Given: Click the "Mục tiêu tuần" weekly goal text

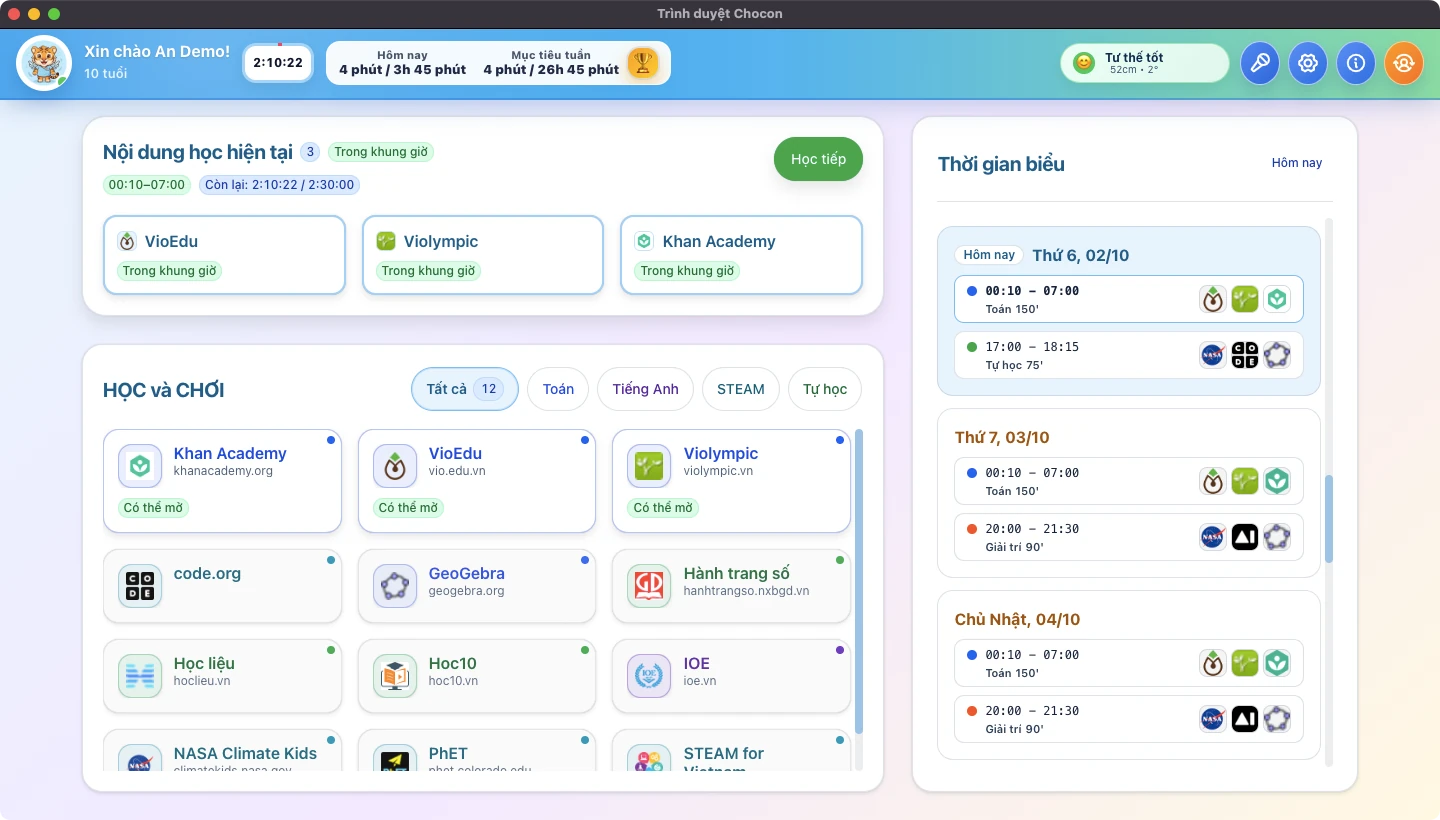Looking at the screenshot, I should (551, 55).
